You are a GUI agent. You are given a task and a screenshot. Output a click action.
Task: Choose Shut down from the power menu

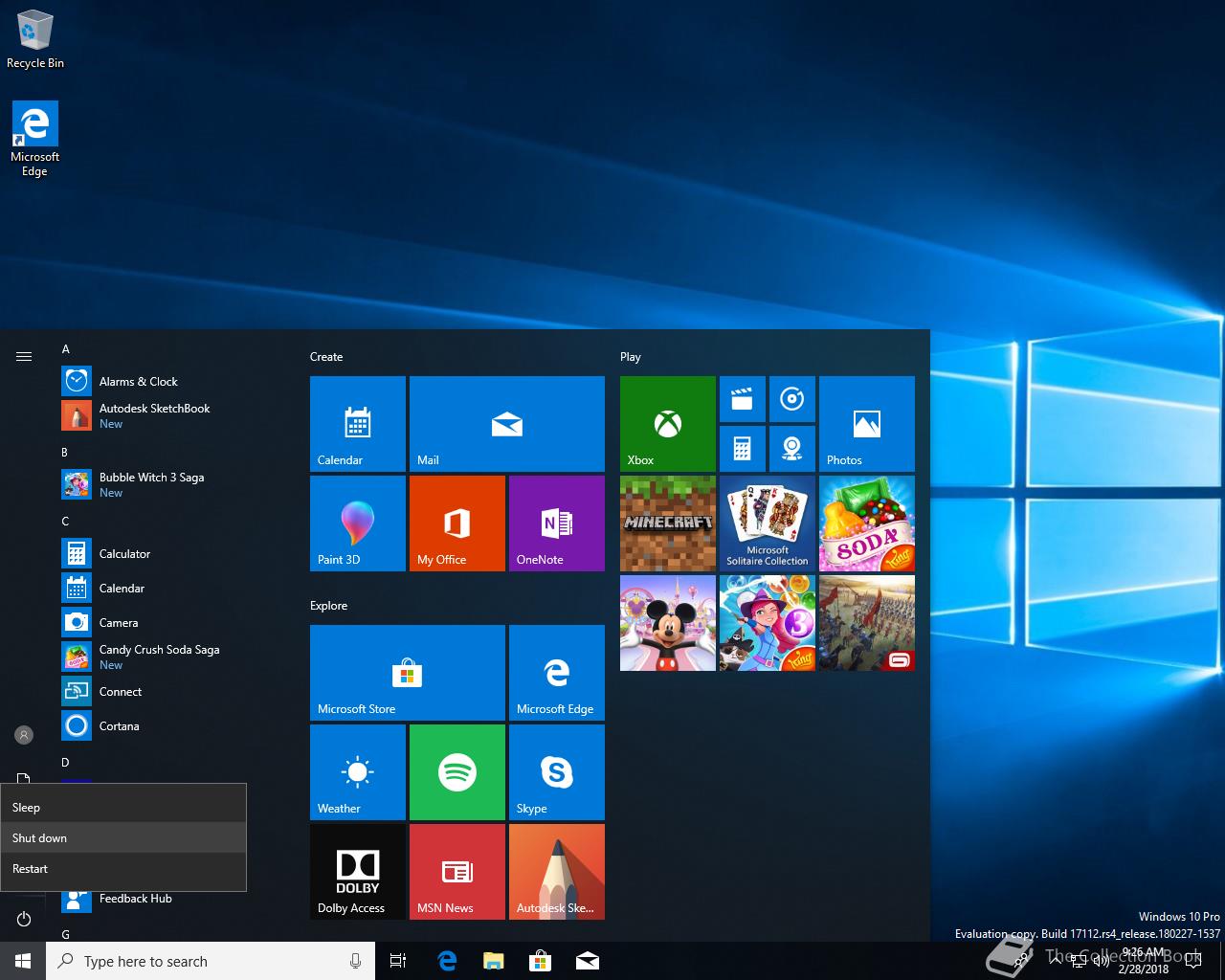[123, 838]
